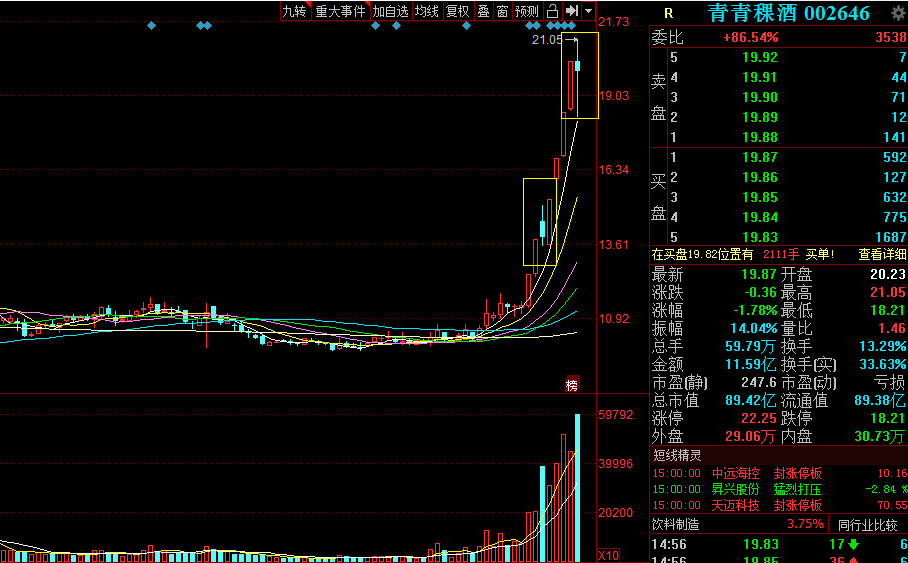The image size is (908, 563).
Task: Click the 最低 value 18.21
Action: (888, 310)
